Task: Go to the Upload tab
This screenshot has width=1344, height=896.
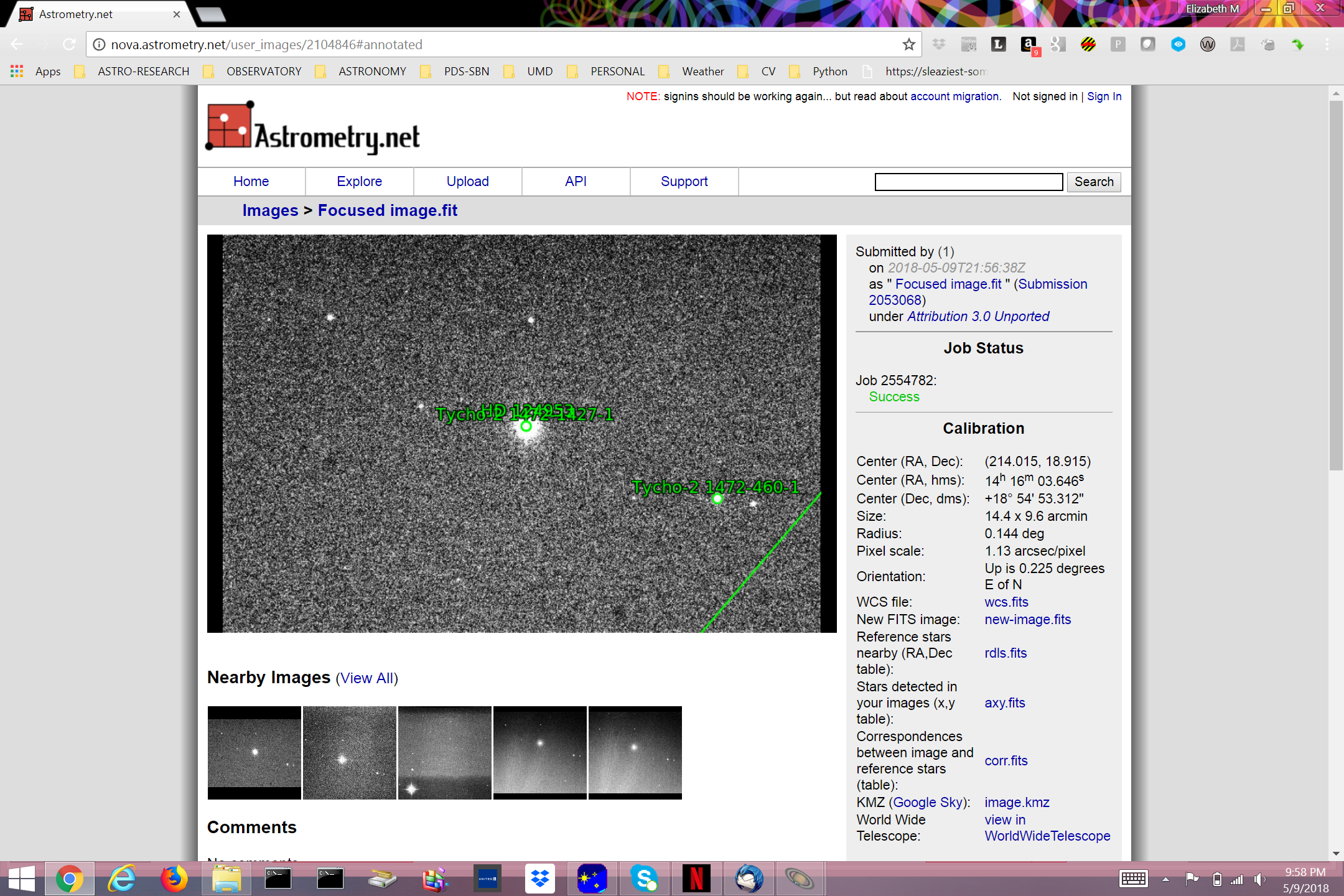Action: 467,182
